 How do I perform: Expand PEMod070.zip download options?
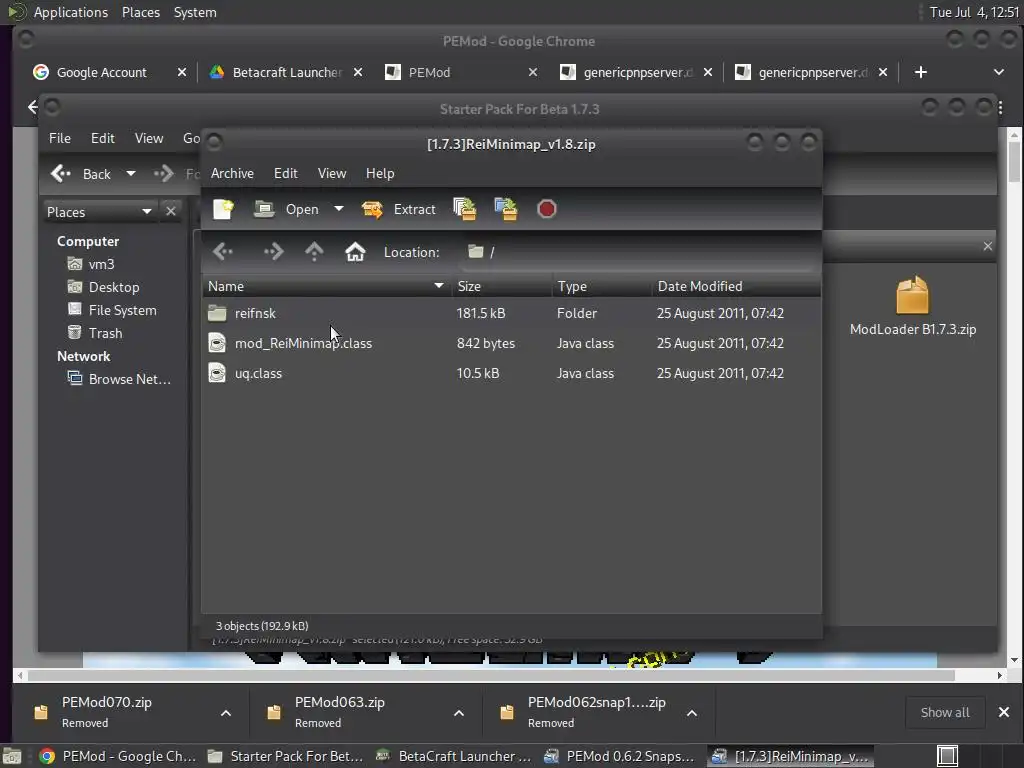coord(225,712)
